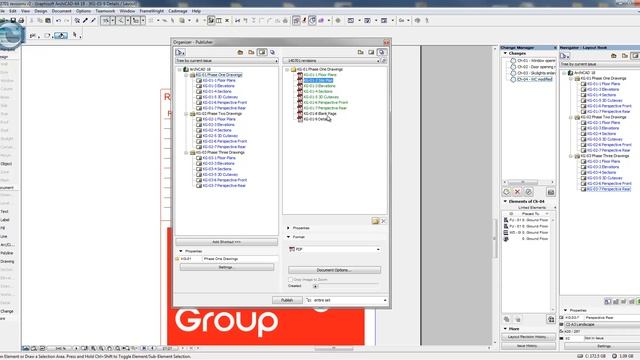Image resolution: width=640 pixels, height=360 pixels.
Task: Open the Help menu
Action: coord(196,11)
